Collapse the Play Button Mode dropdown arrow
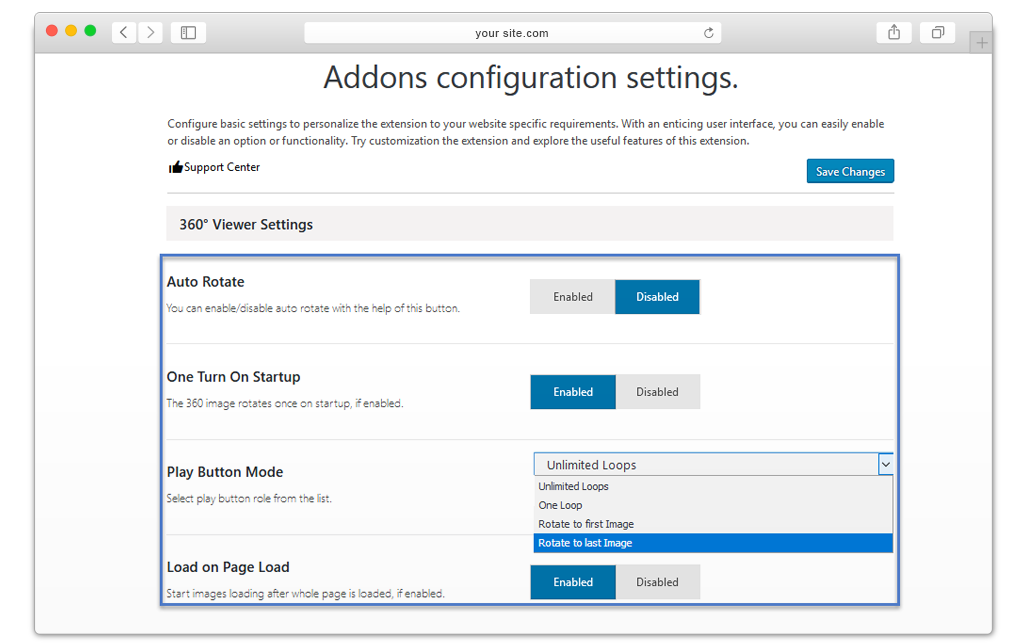 coord(886,464)
